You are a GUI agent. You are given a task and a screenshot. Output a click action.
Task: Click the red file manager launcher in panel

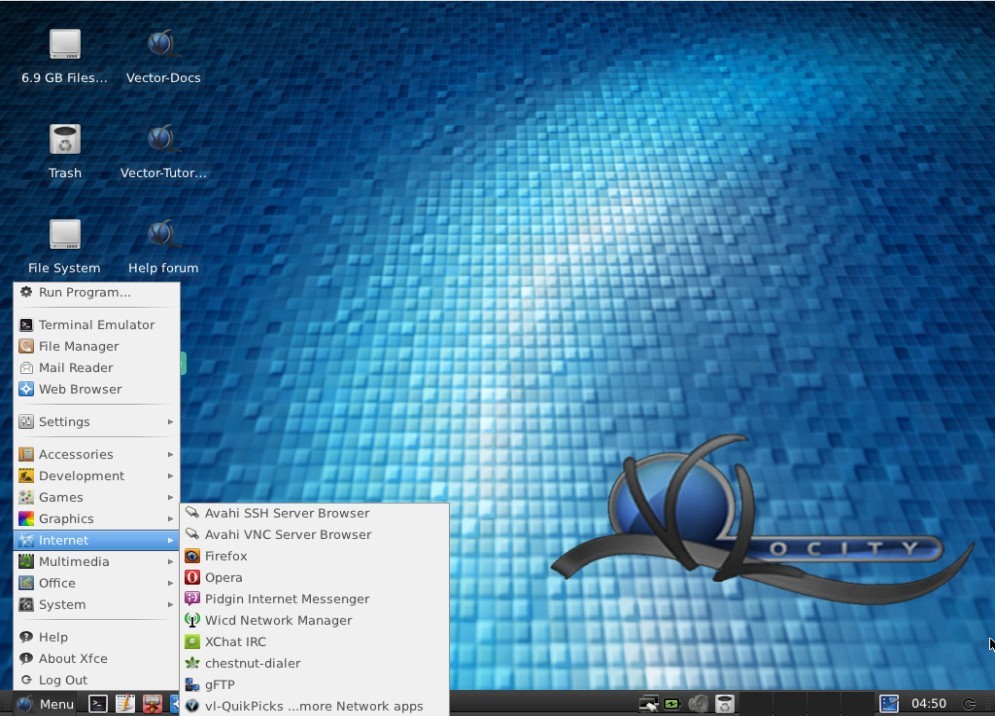[152, 703]
